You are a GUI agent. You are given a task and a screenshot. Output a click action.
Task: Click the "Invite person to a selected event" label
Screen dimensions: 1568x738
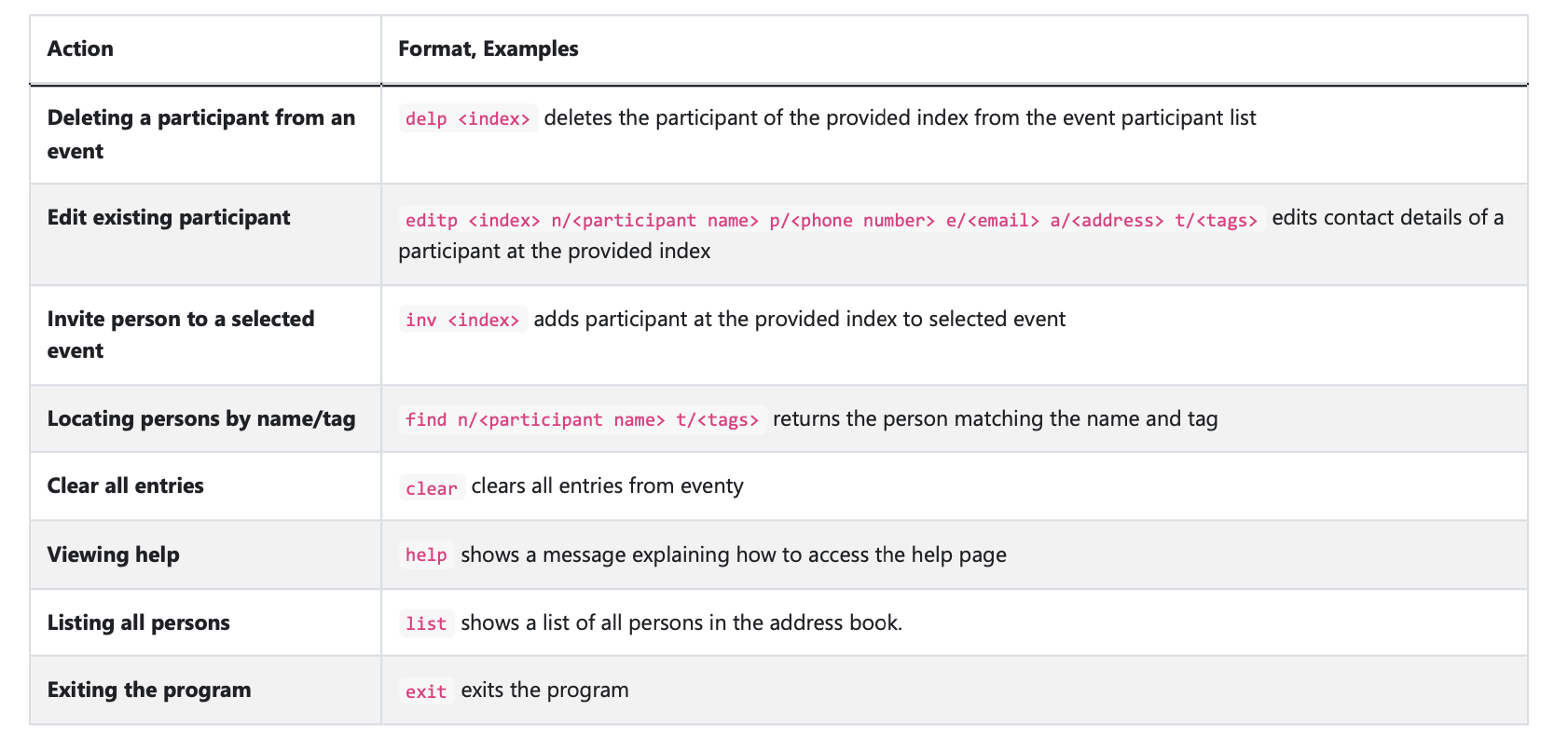[x=181, y=335]
